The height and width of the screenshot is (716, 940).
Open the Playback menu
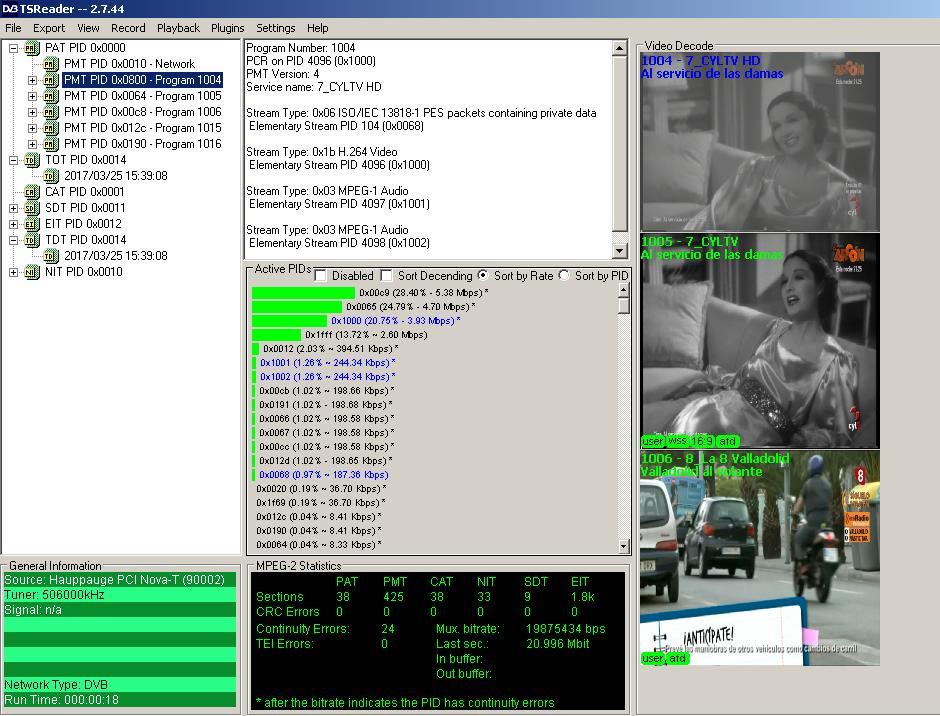[178, 28]
